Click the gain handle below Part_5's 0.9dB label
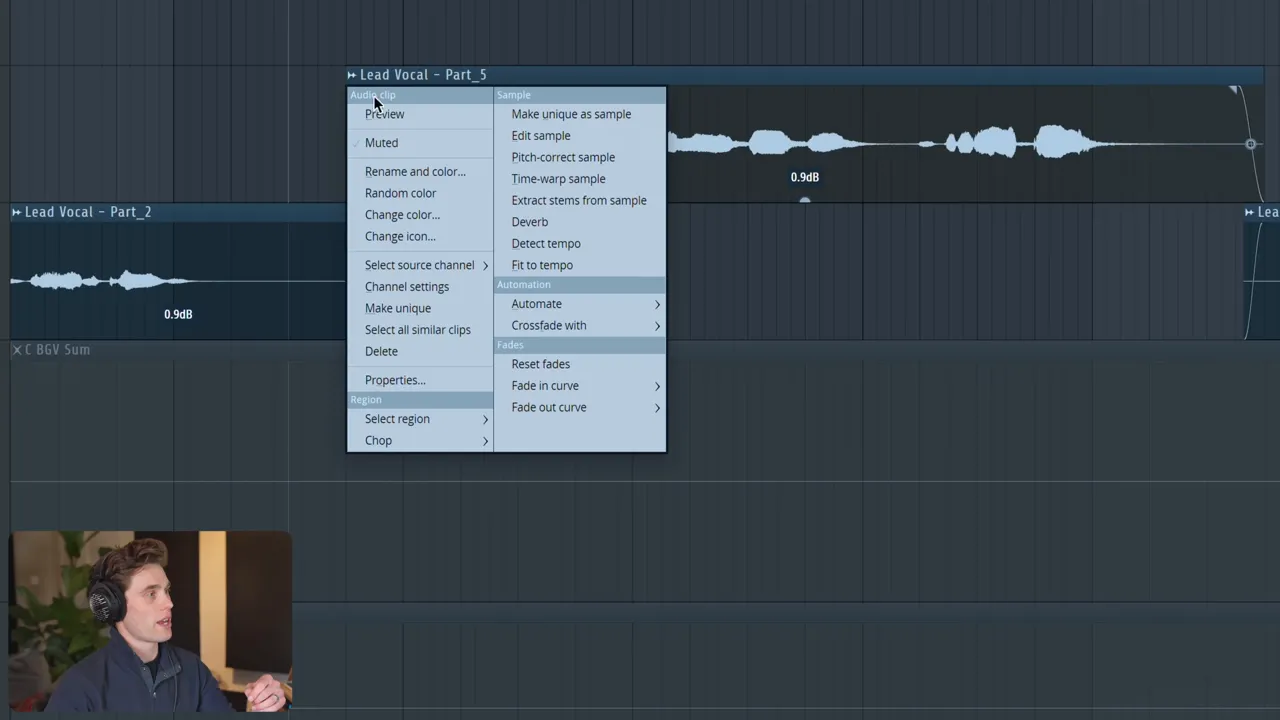Image resolution: width=1280 pixels, height=720 pixels. pyautogui.click(x=805, y=199)
